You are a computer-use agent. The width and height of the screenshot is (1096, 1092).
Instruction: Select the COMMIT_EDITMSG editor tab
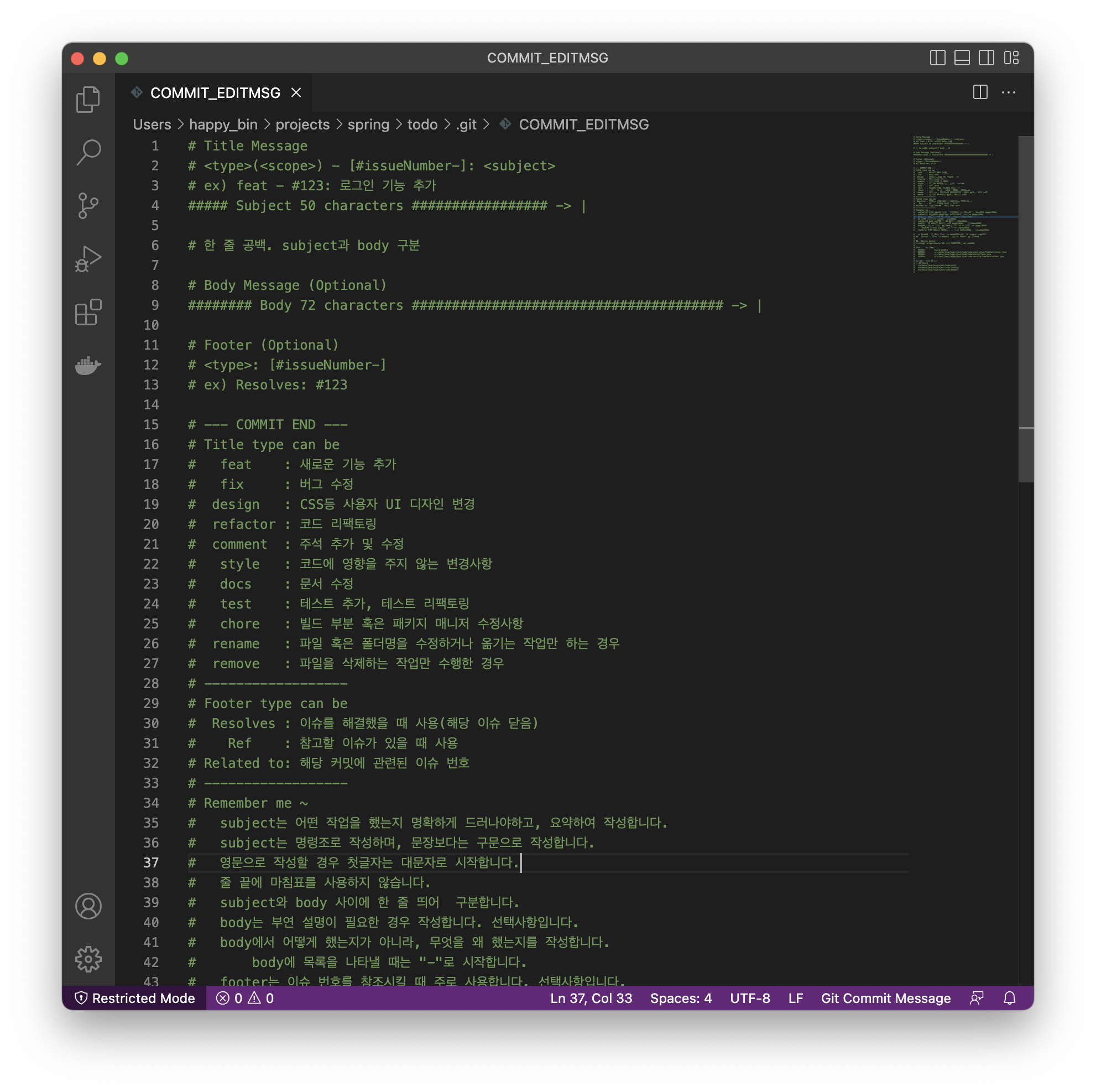coord(215,92)
